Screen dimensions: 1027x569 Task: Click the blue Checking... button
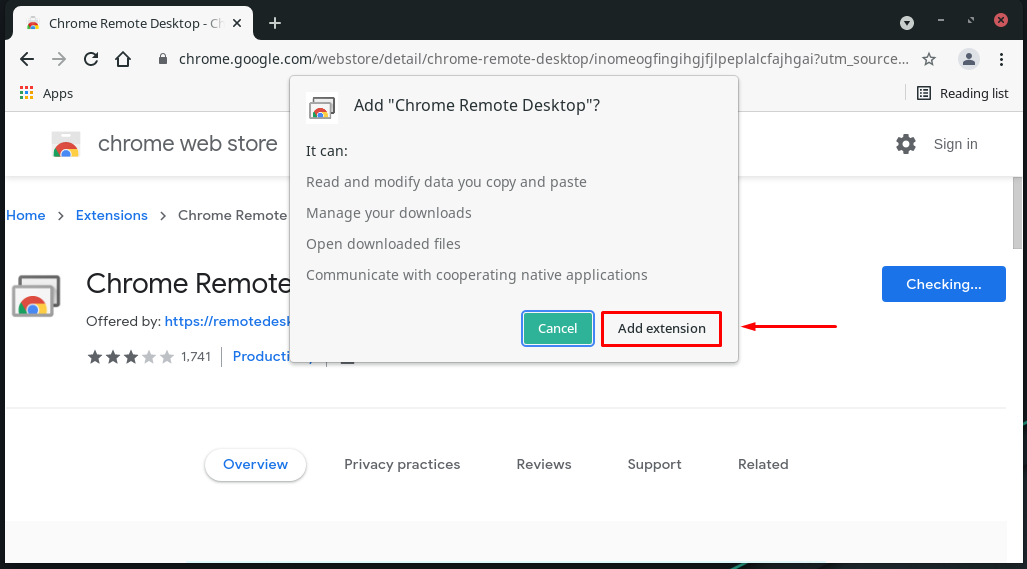point(944,284)
